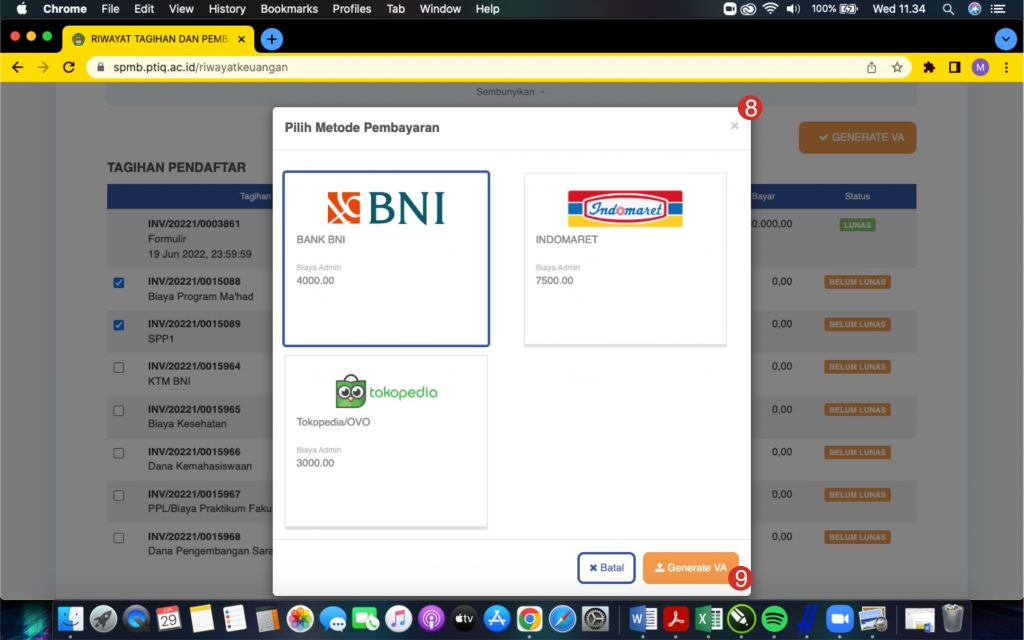This screenshot has width=1024, height=640.
Task: Close the Pilih Metode Pembayaran dialog with the X
Action: pyautogui.click(x=735, y=125)
